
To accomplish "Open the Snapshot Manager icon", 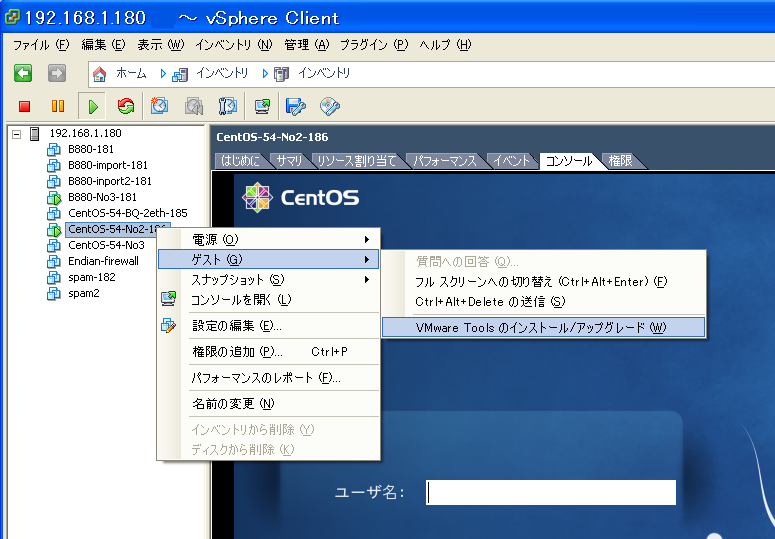I will [227, 106].
